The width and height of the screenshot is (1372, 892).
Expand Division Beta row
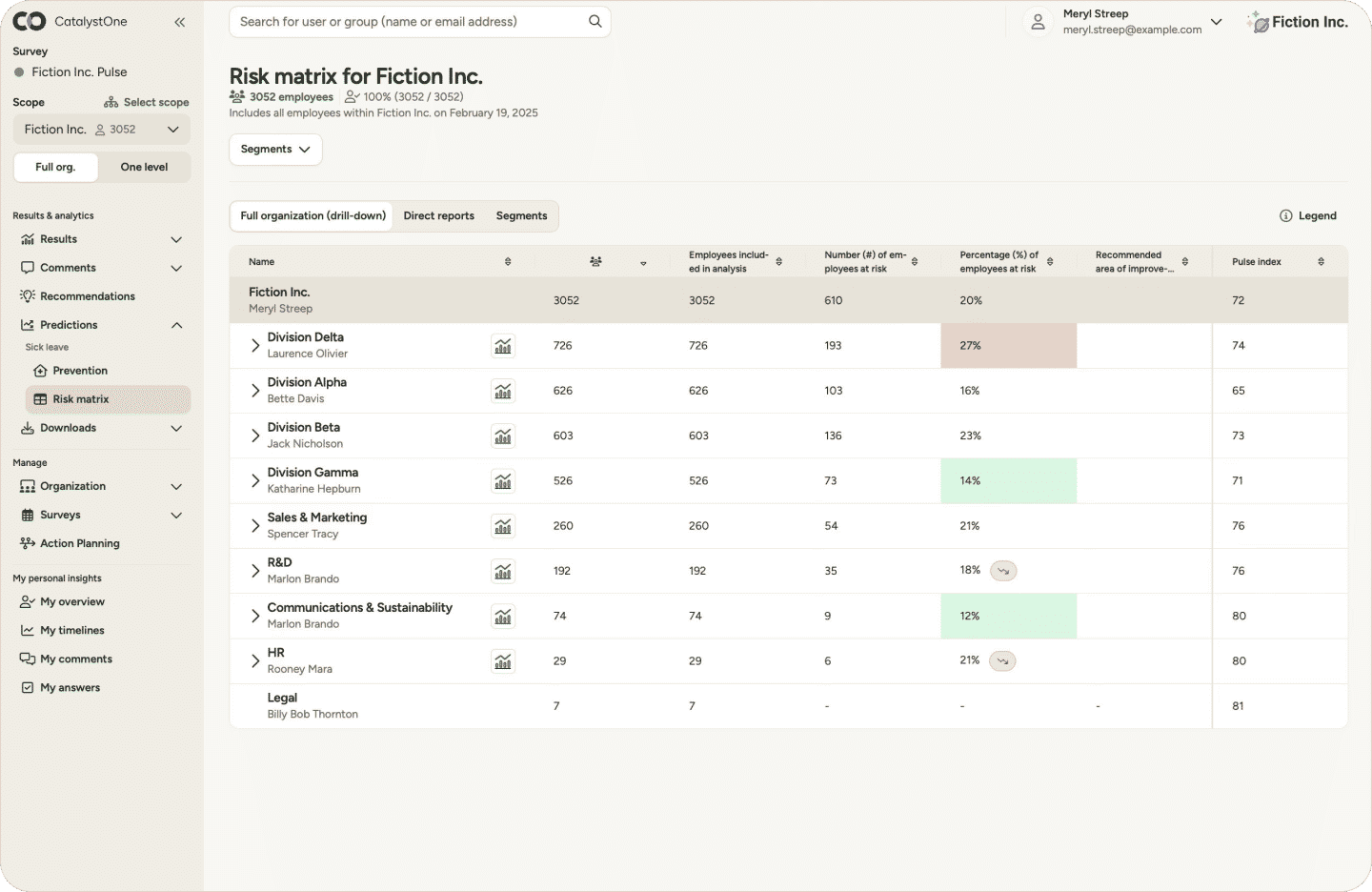255,436
